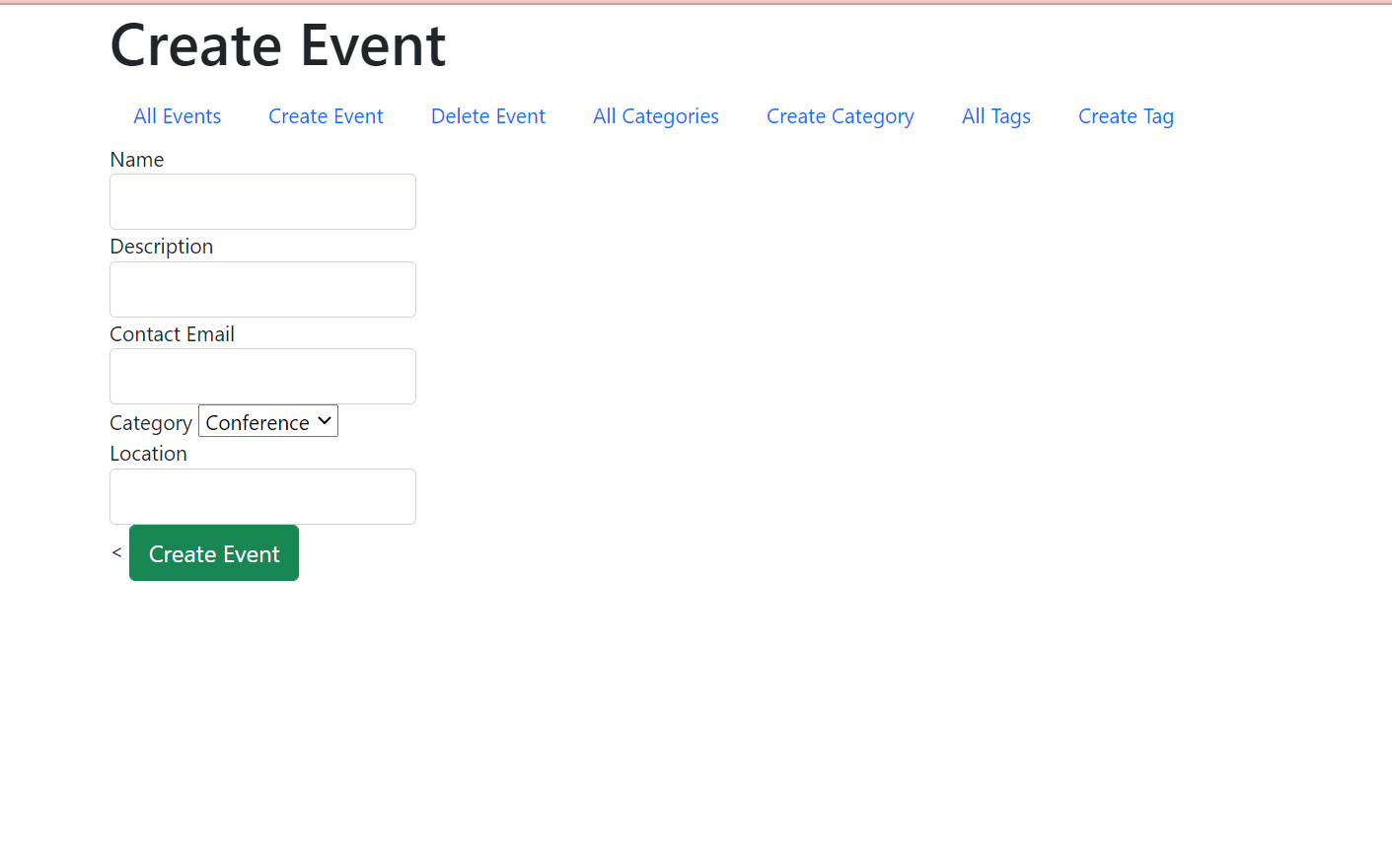Expand the Conference category selector

pyautogui.click(x=267, y=421)
